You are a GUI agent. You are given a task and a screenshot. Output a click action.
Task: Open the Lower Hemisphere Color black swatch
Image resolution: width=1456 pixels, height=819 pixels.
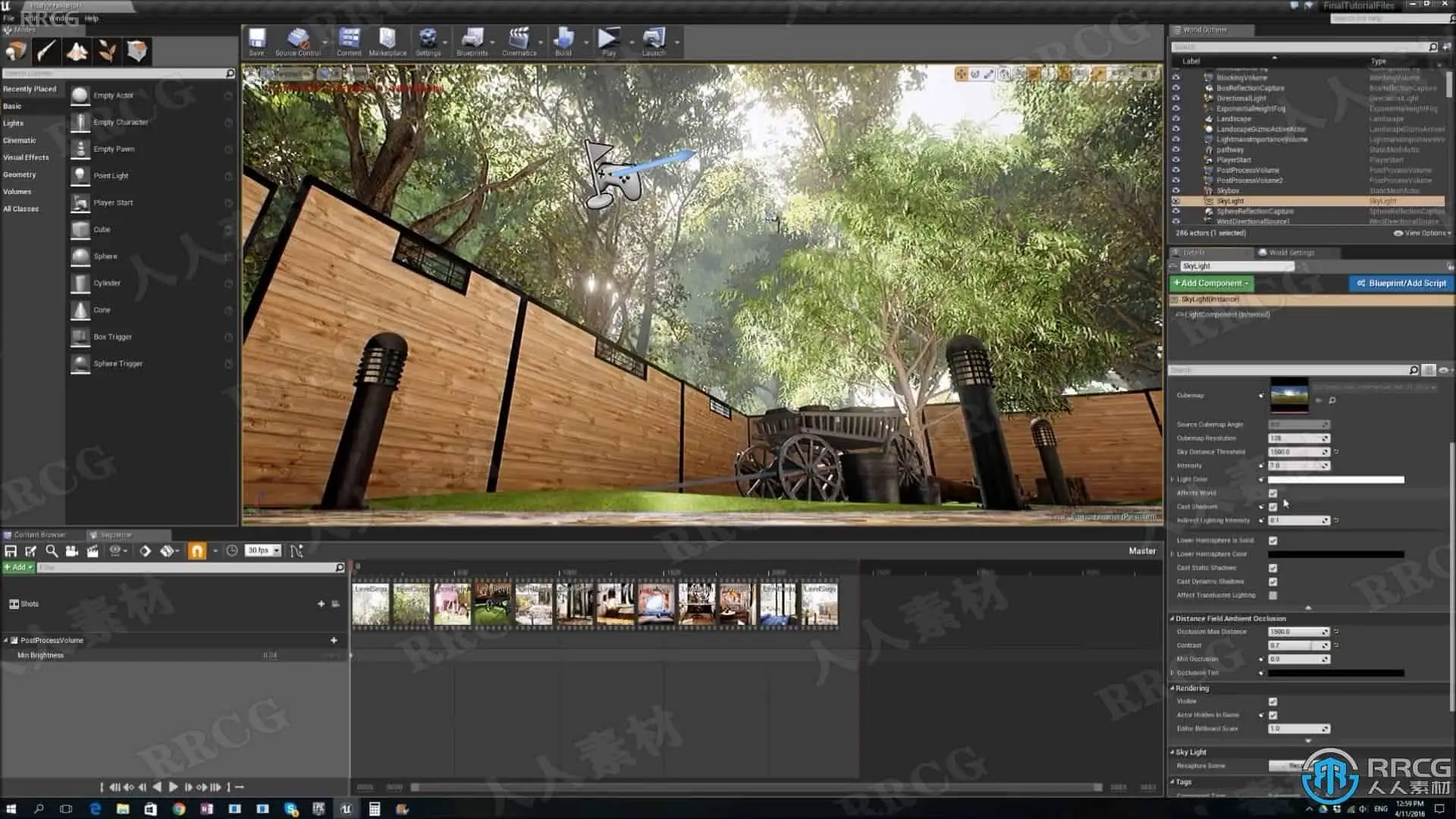tap(1335, 554)
